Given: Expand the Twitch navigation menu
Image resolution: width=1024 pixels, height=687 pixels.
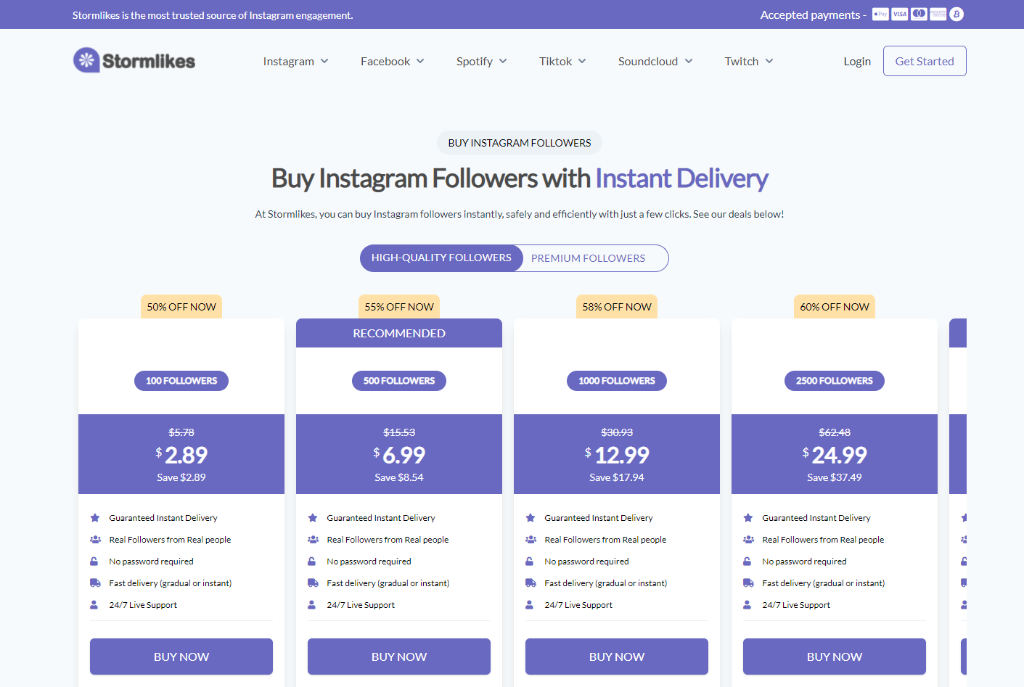Looking at the screenshot, I should click(x=748, y=61).
